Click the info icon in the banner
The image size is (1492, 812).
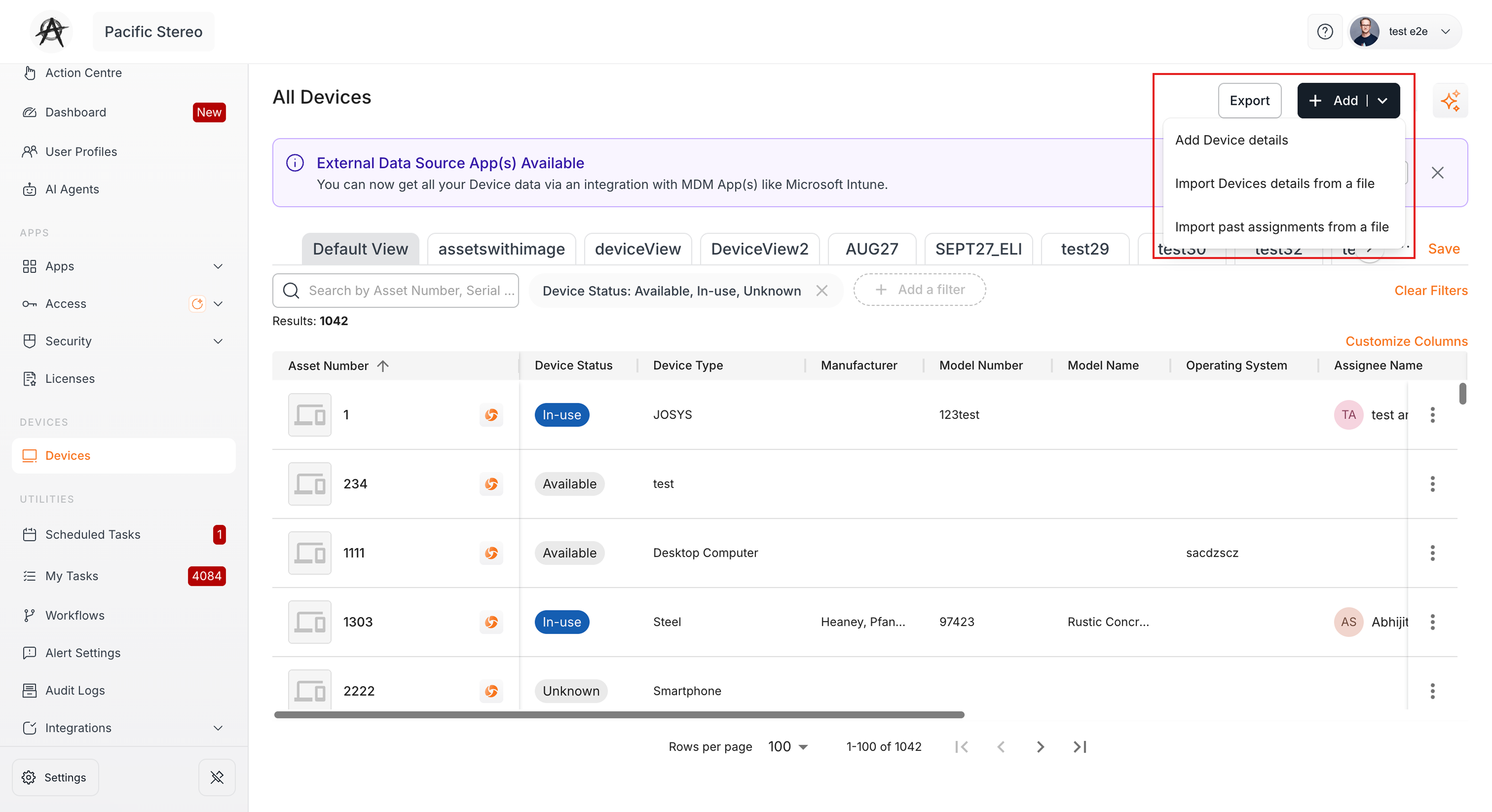pyautogui.click(x=295, y=163)
